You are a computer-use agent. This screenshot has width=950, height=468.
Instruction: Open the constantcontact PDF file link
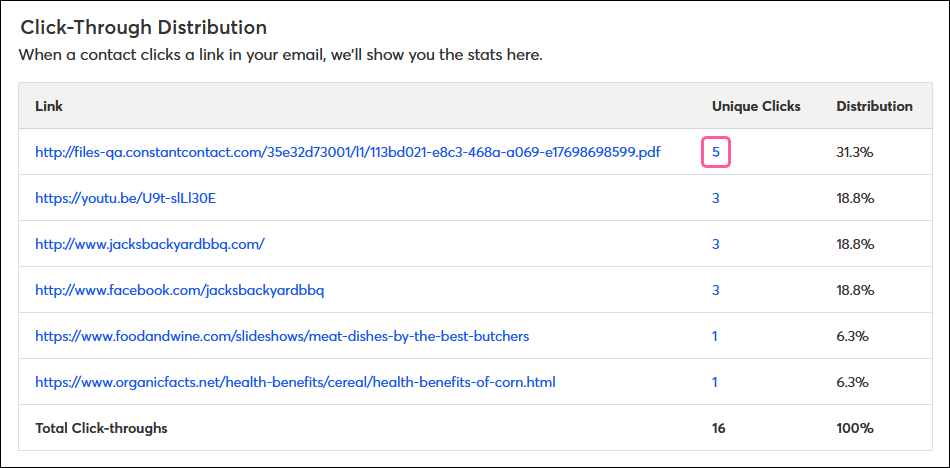pos(348,152)
